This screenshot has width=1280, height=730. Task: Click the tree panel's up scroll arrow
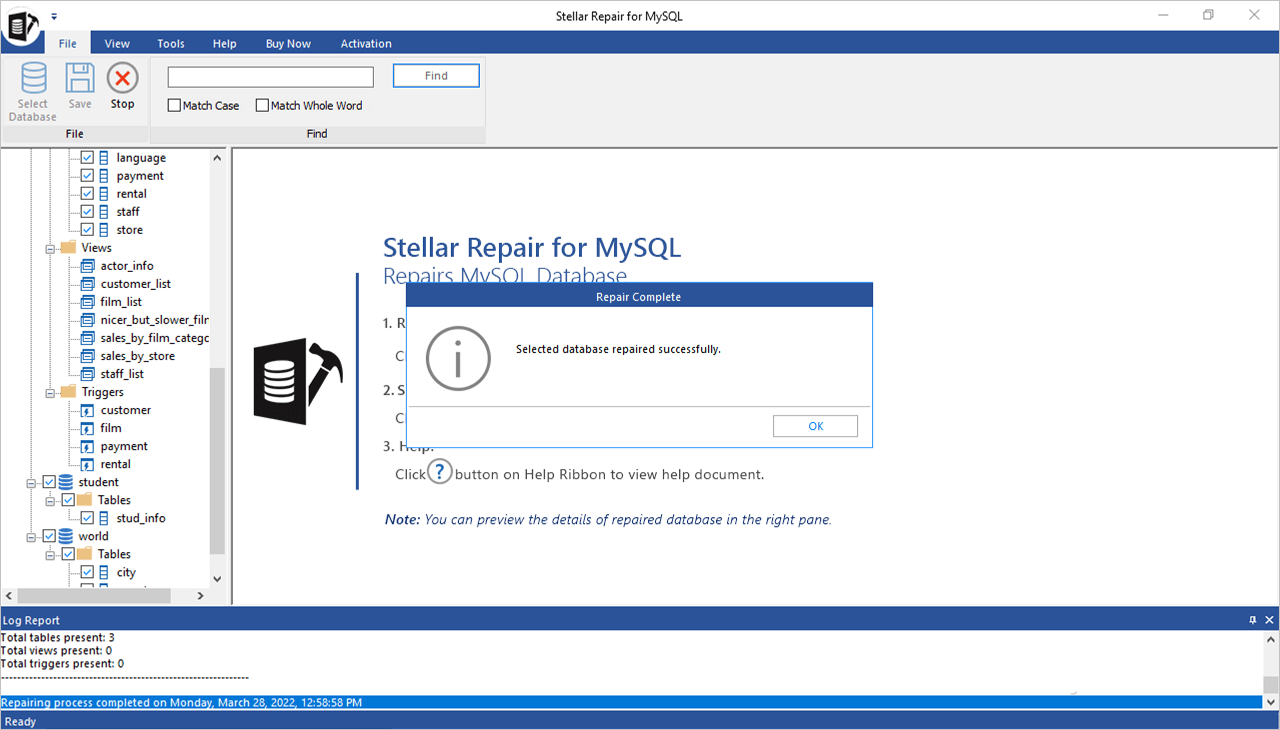218,157
